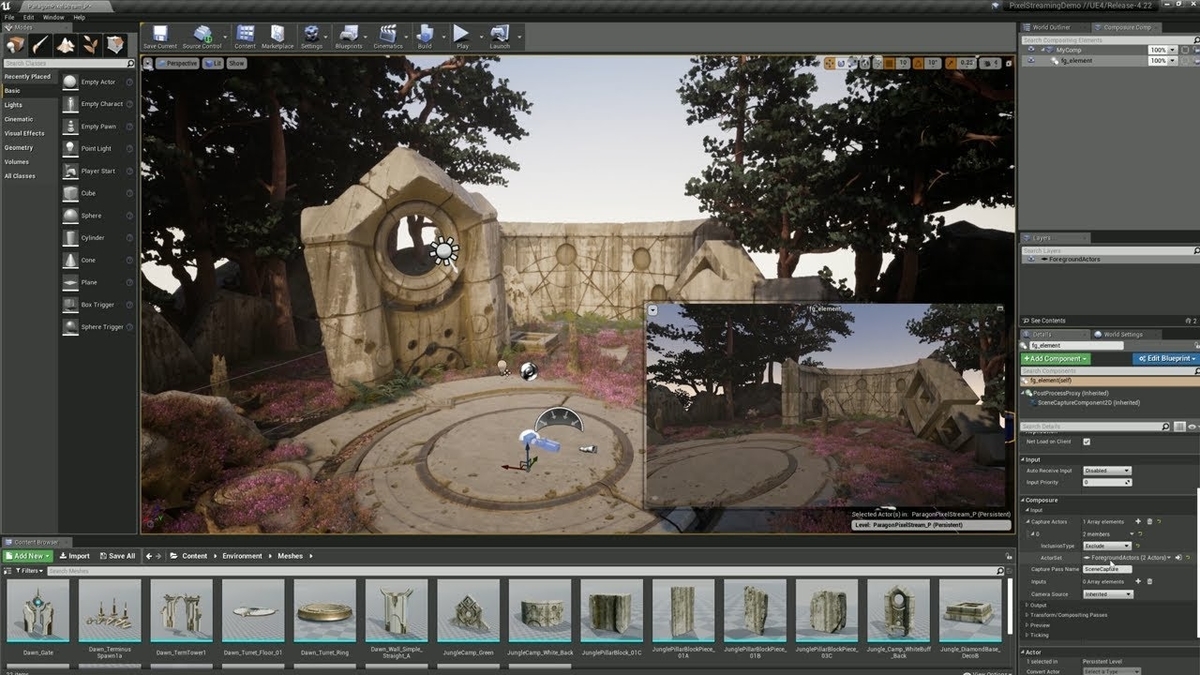Image resolution: width=1200 pixels, height=675 pixels.
Task: Select the Sphere Trigger item
Action: [96, 327]
